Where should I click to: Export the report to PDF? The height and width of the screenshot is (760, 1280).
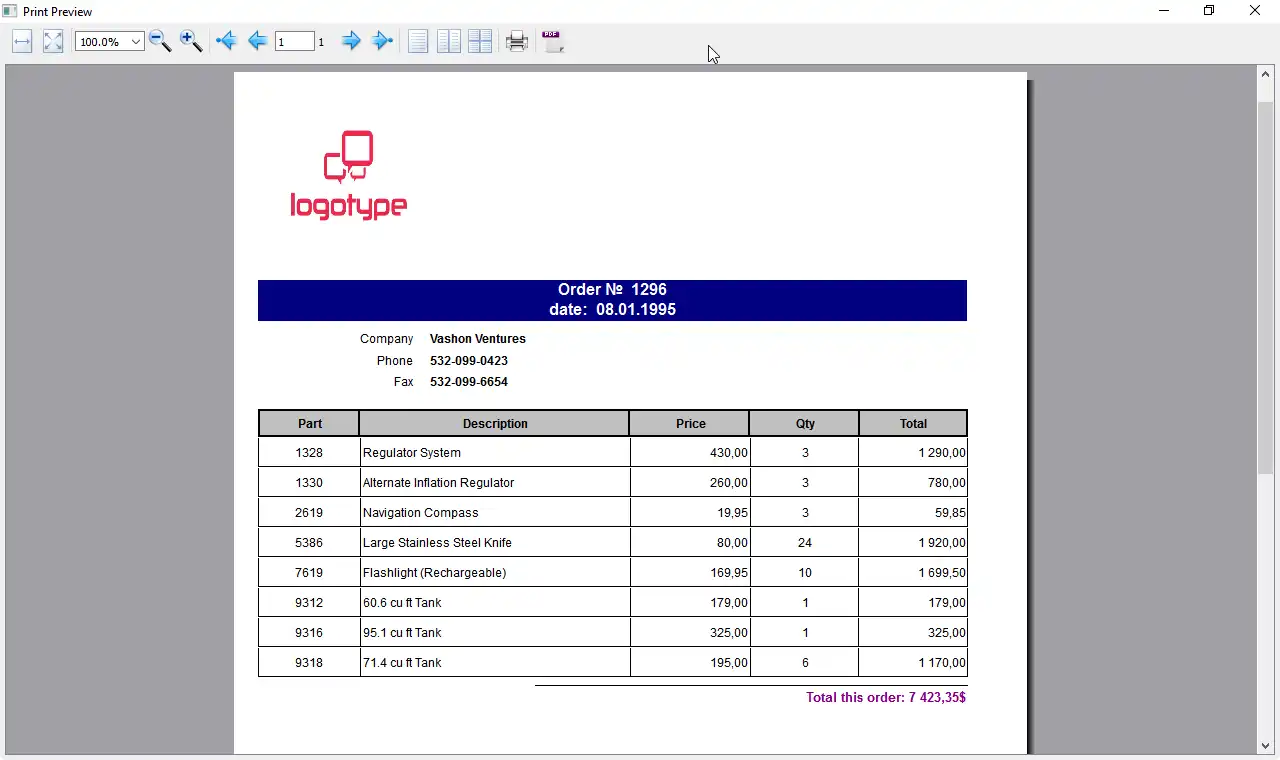(553, 42)
